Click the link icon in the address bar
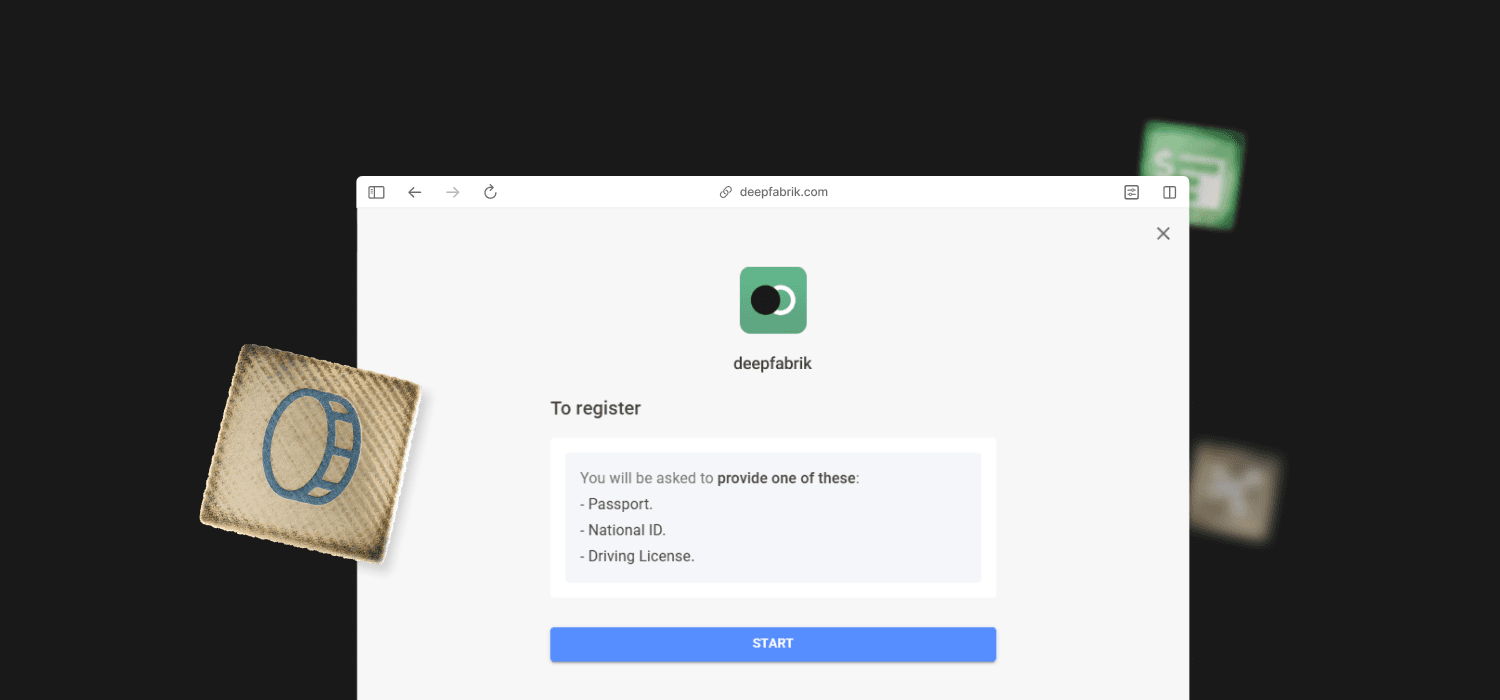This screenshot has width=1500, height=700. click(725, 191)
